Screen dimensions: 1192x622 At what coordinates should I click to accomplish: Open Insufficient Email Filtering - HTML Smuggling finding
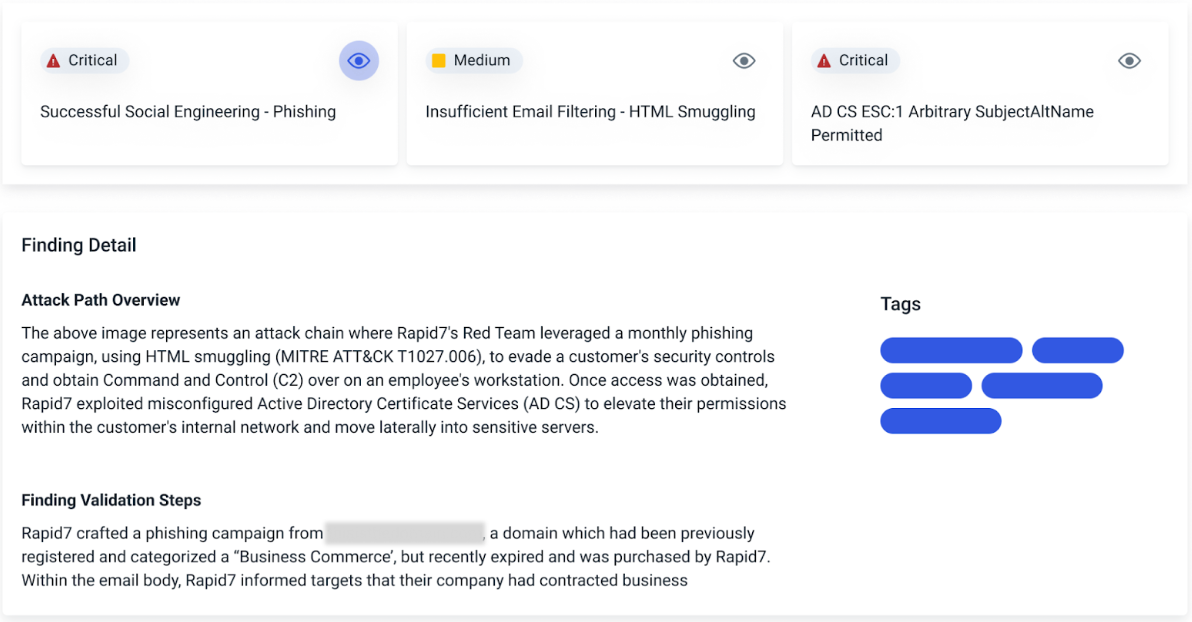(x=590, y=112)
